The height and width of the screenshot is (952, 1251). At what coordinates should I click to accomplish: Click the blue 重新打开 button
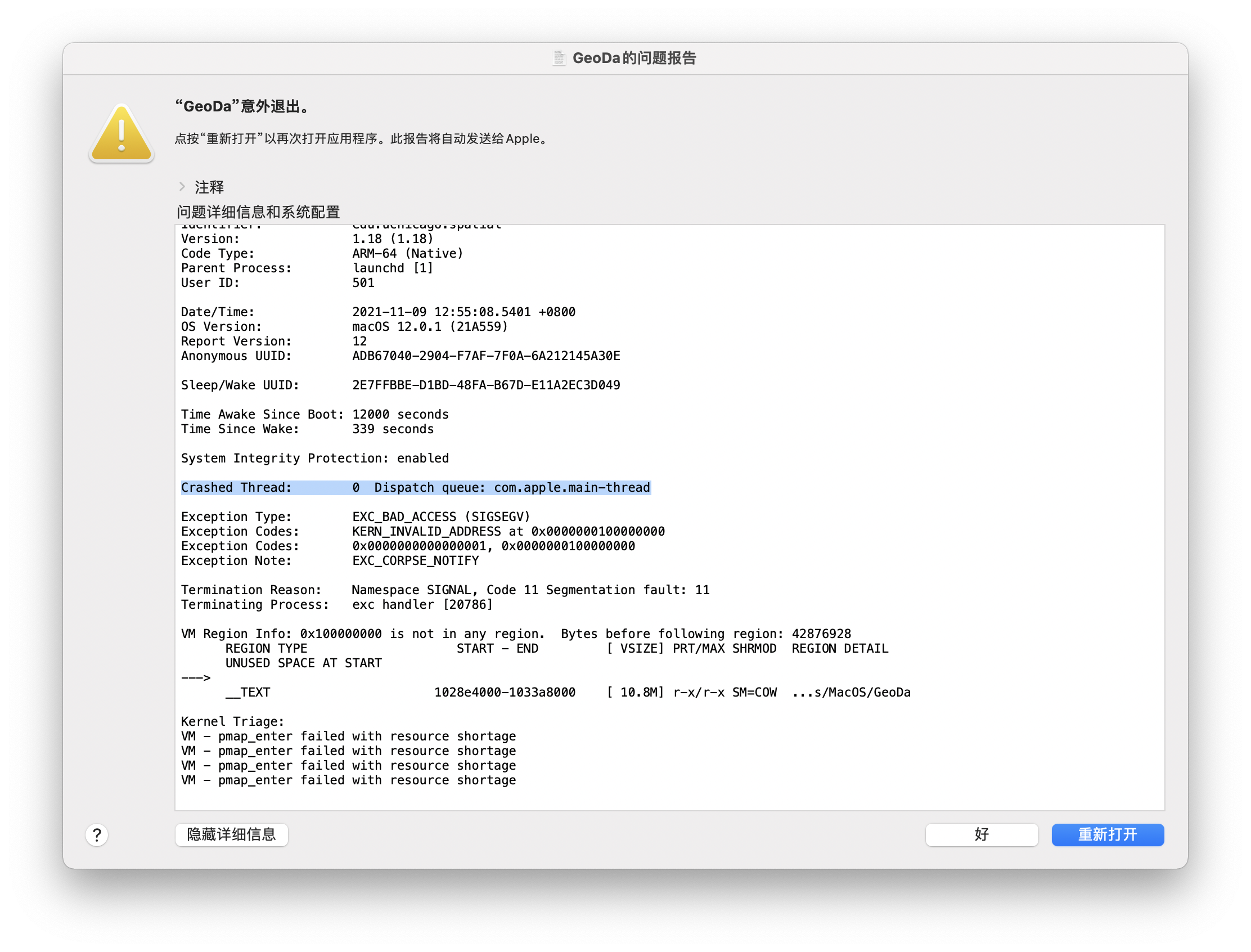pyautogui.click(x=1107, y=835)
